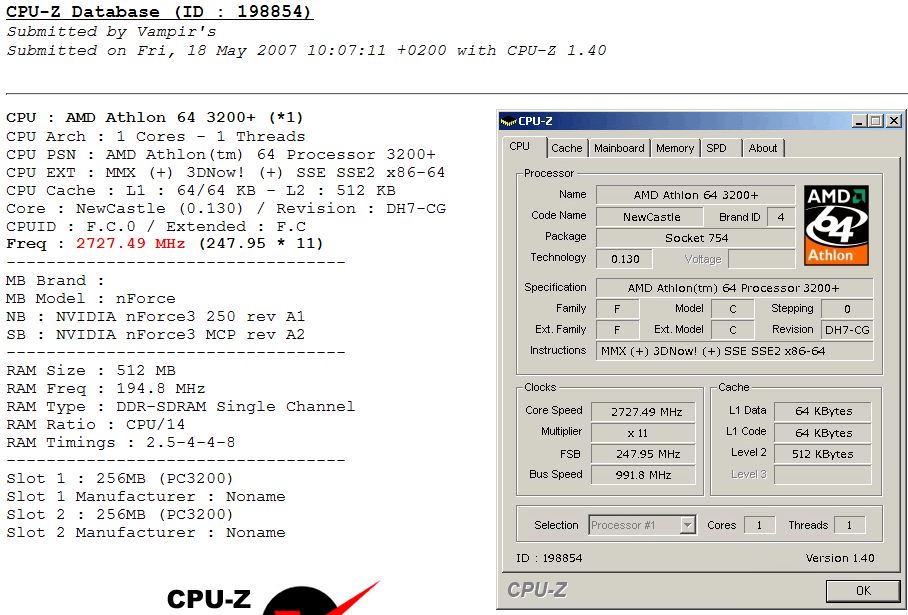Click the 'Version 1.40' text

coord(840,558)
